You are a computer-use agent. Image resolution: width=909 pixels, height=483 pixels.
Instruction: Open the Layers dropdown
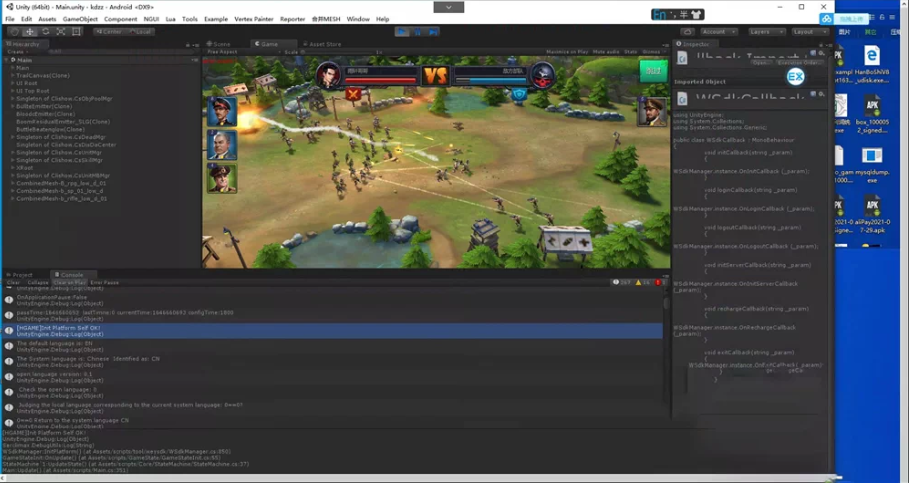tap(766, 32)
